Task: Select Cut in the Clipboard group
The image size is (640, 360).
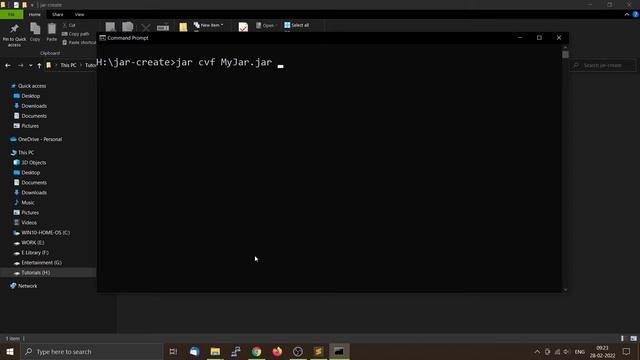Action: [69, 25]
